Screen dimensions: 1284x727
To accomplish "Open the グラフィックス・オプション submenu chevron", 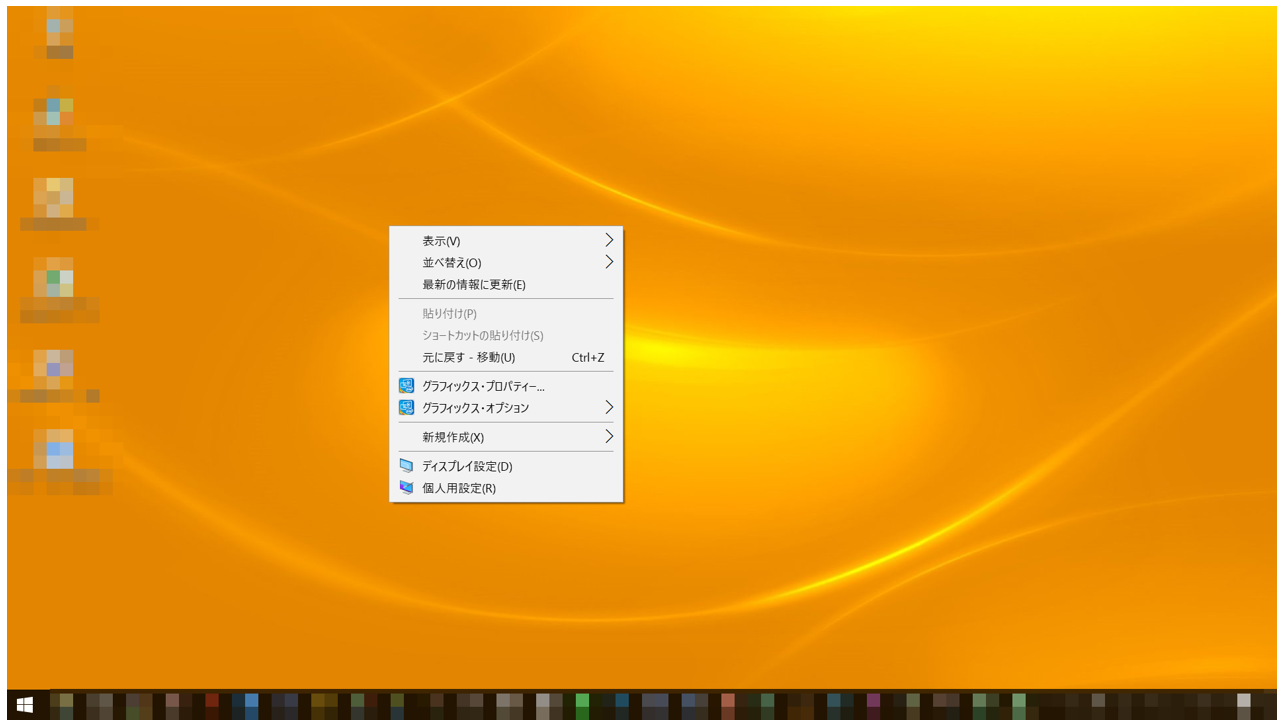I will coord(608,408).
